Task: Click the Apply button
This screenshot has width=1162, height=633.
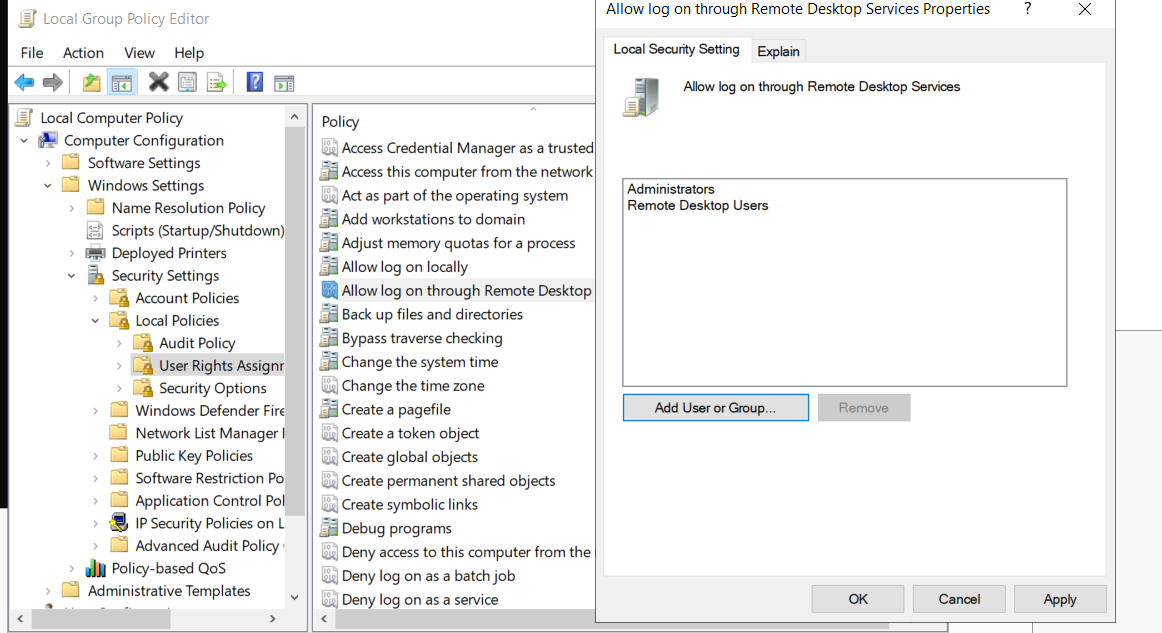Action: 1060,599
